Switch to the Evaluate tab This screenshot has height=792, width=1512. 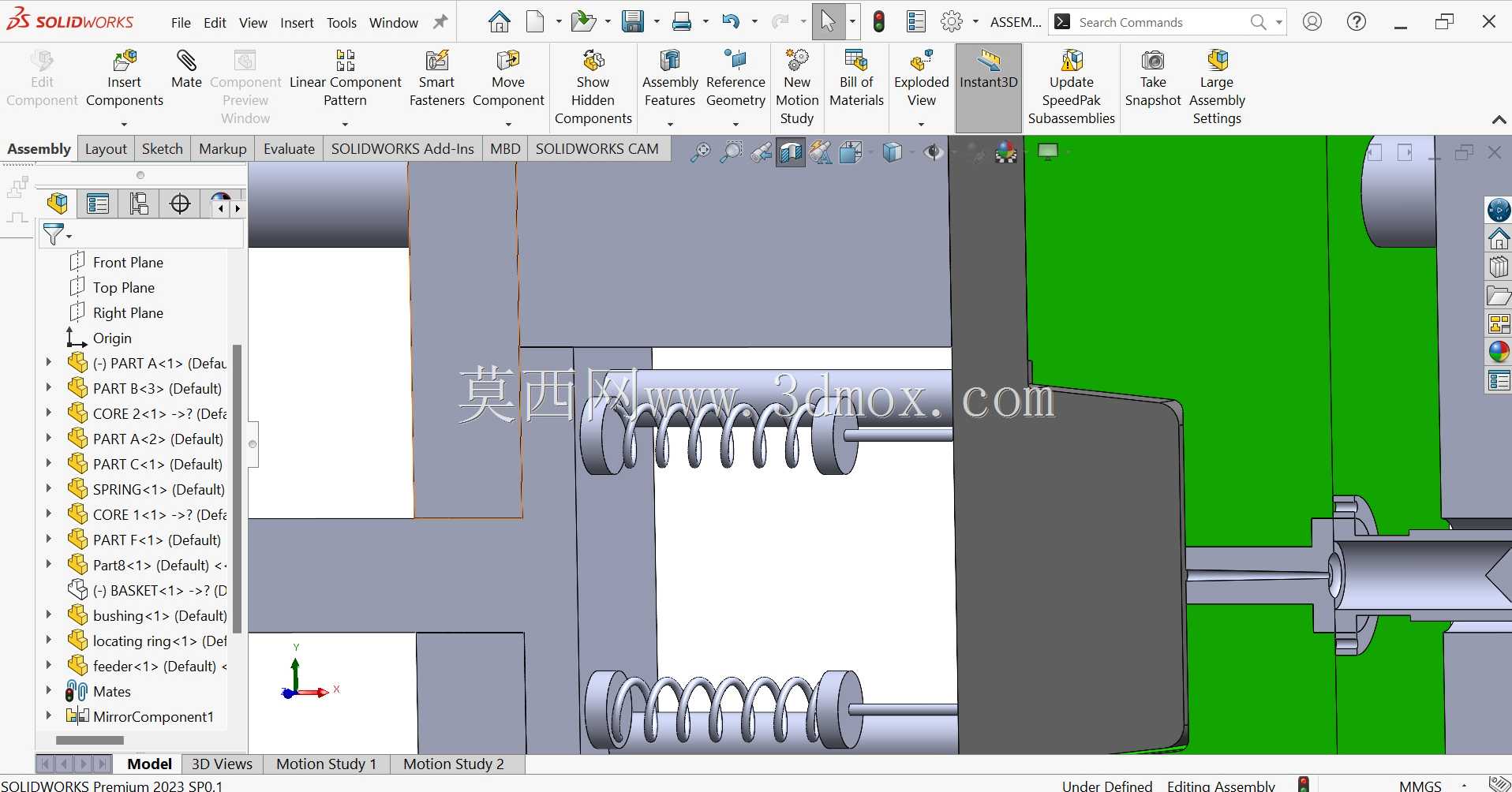(x=289, y=149)
